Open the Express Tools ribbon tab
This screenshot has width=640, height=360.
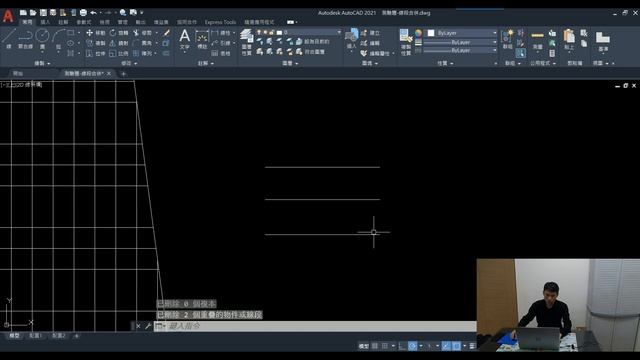pos(220,22)
